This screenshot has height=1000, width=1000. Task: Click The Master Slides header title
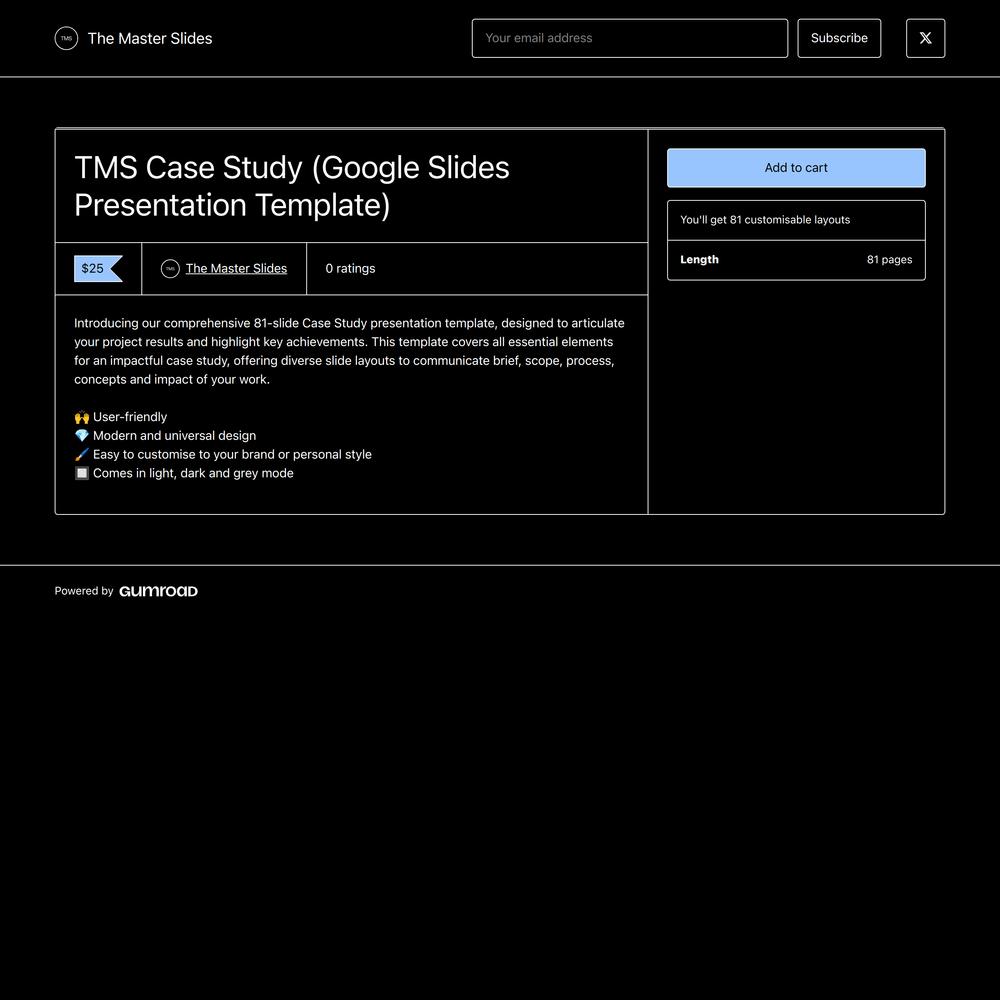(150, 38)
